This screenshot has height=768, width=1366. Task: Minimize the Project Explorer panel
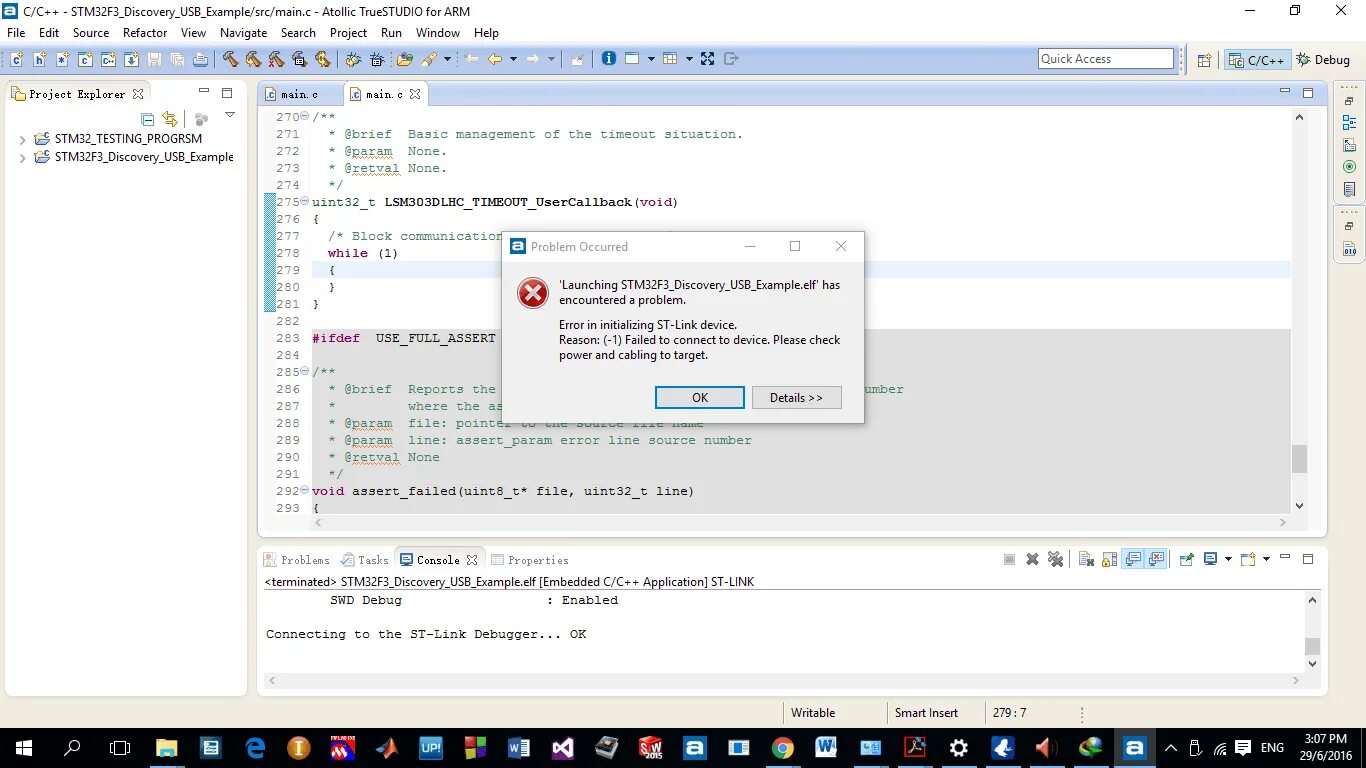click(x=204, y=92)
